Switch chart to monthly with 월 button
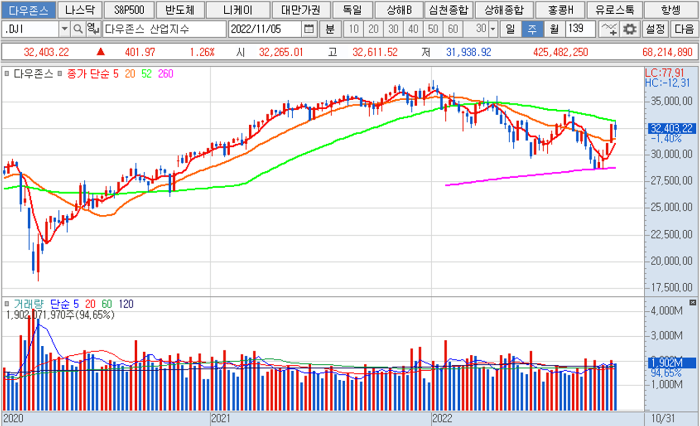This screenshot has height=426, width=700. coord(554,29)
